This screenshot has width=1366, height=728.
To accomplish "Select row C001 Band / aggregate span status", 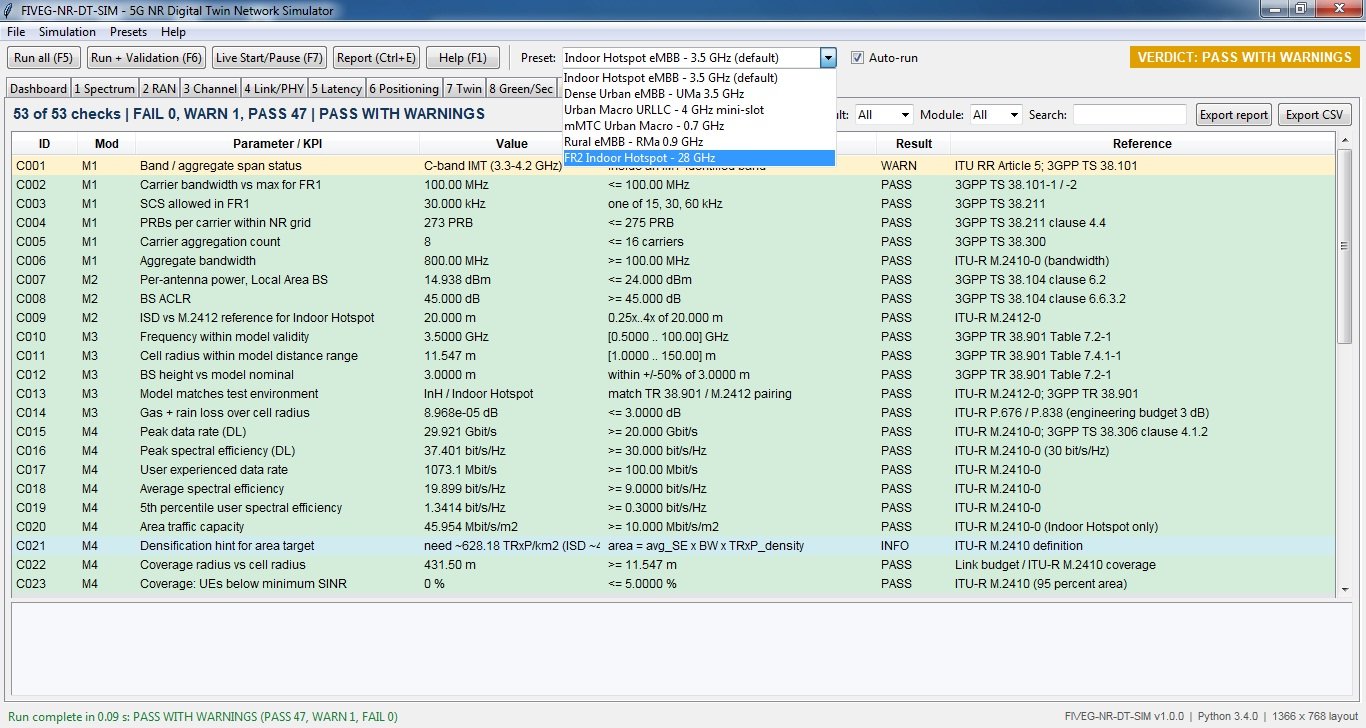I will [x=674, y=166].
